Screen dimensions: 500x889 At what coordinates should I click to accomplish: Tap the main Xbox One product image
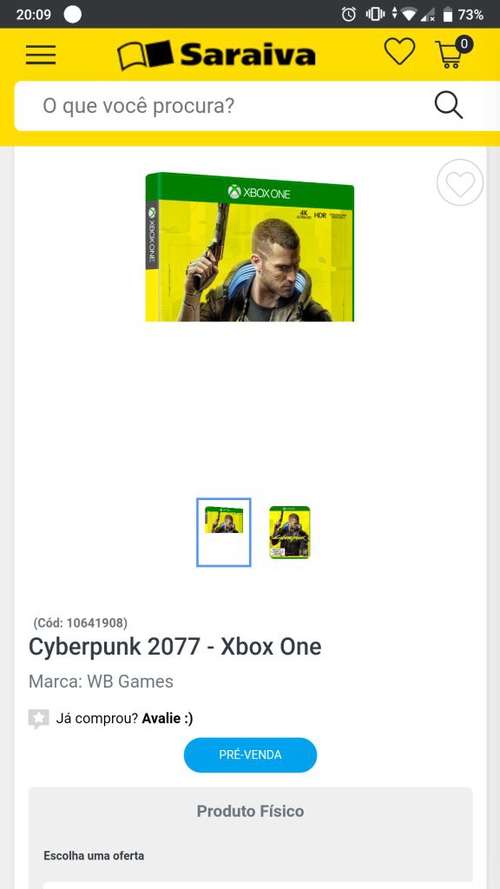coord(249,247)
